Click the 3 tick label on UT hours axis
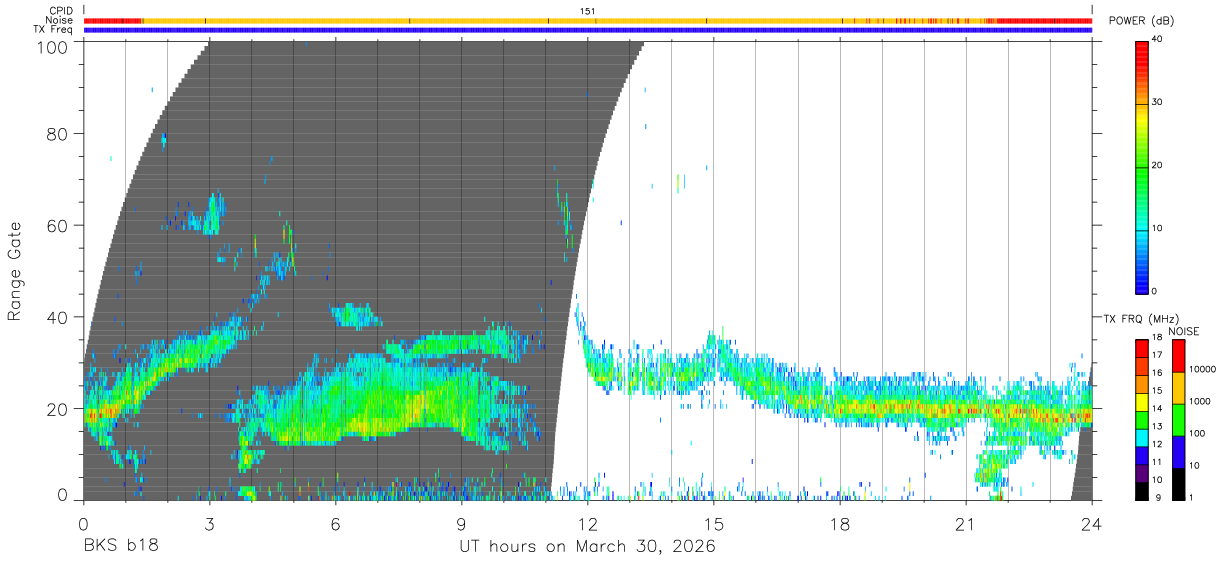1228x567 pixels. tap(210, 523)
